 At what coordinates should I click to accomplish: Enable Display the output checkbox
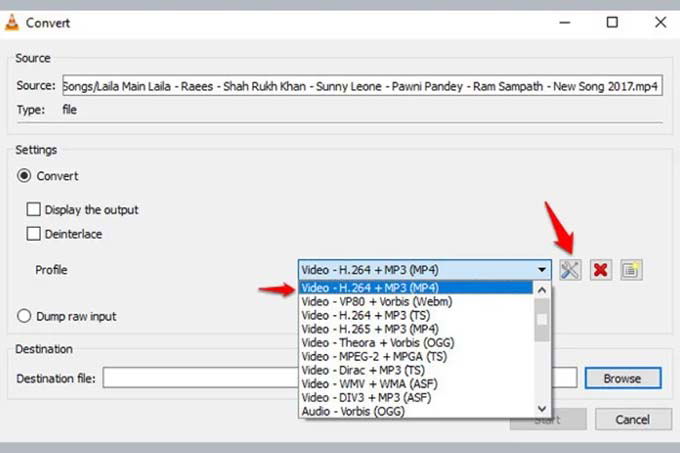[x=33, y=209]
